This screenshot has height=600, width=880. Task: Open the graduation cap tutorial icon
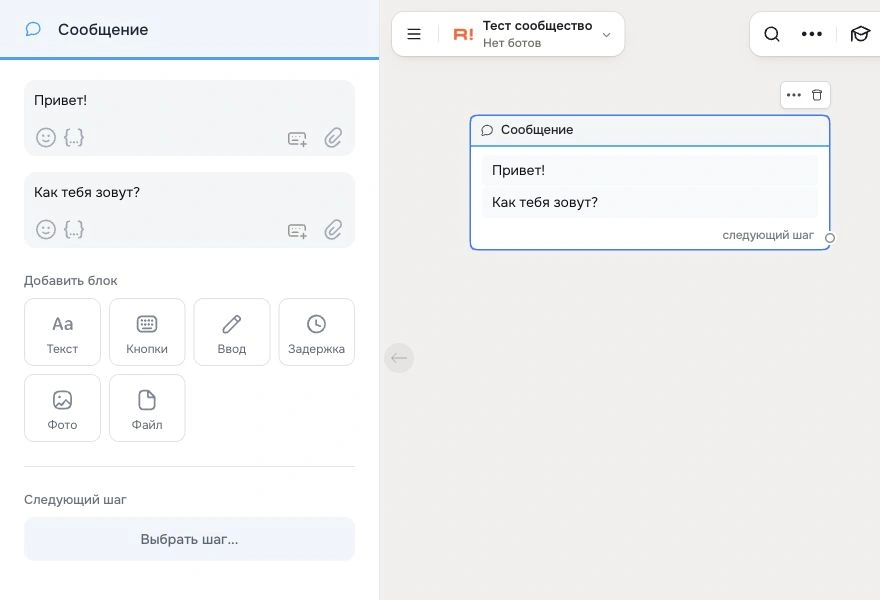click(860, 34)
